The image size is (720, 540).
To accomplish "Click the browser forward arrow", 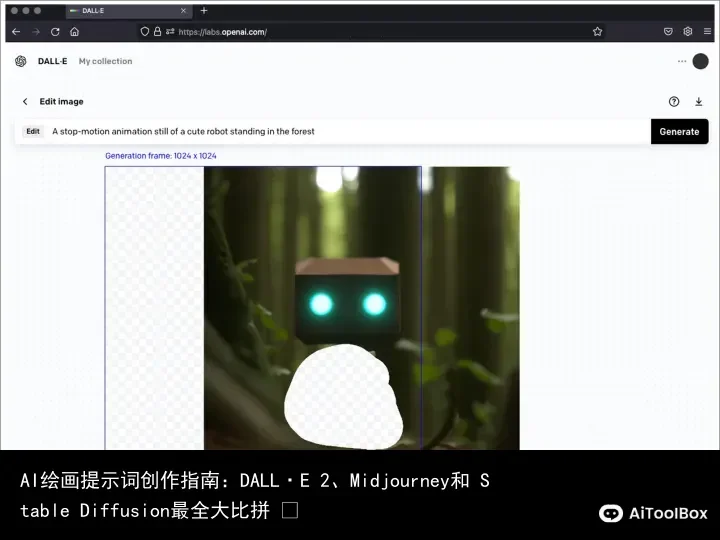I will click(36, 32).
